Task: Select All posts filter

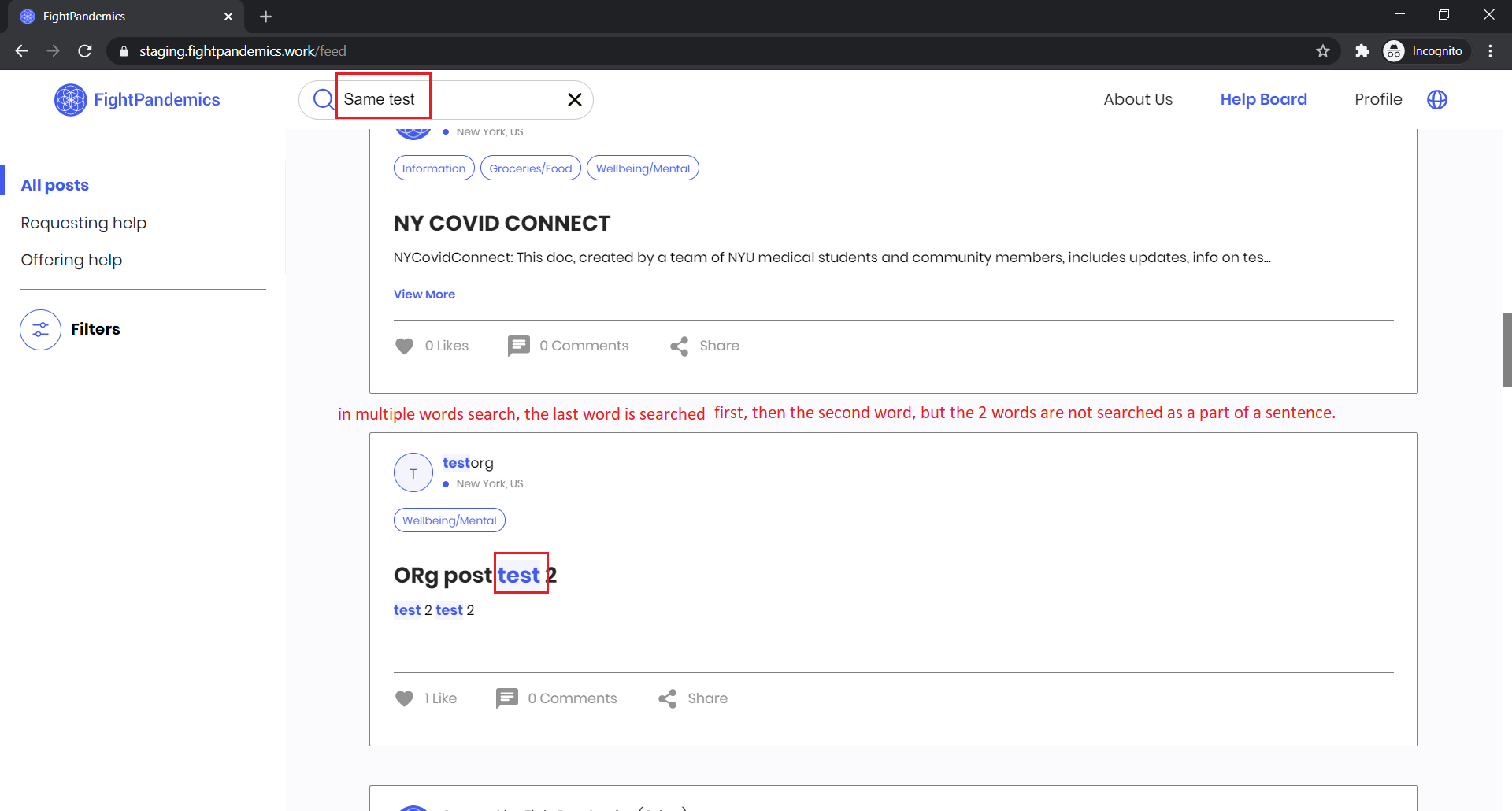Action: [x=55, y=185]
